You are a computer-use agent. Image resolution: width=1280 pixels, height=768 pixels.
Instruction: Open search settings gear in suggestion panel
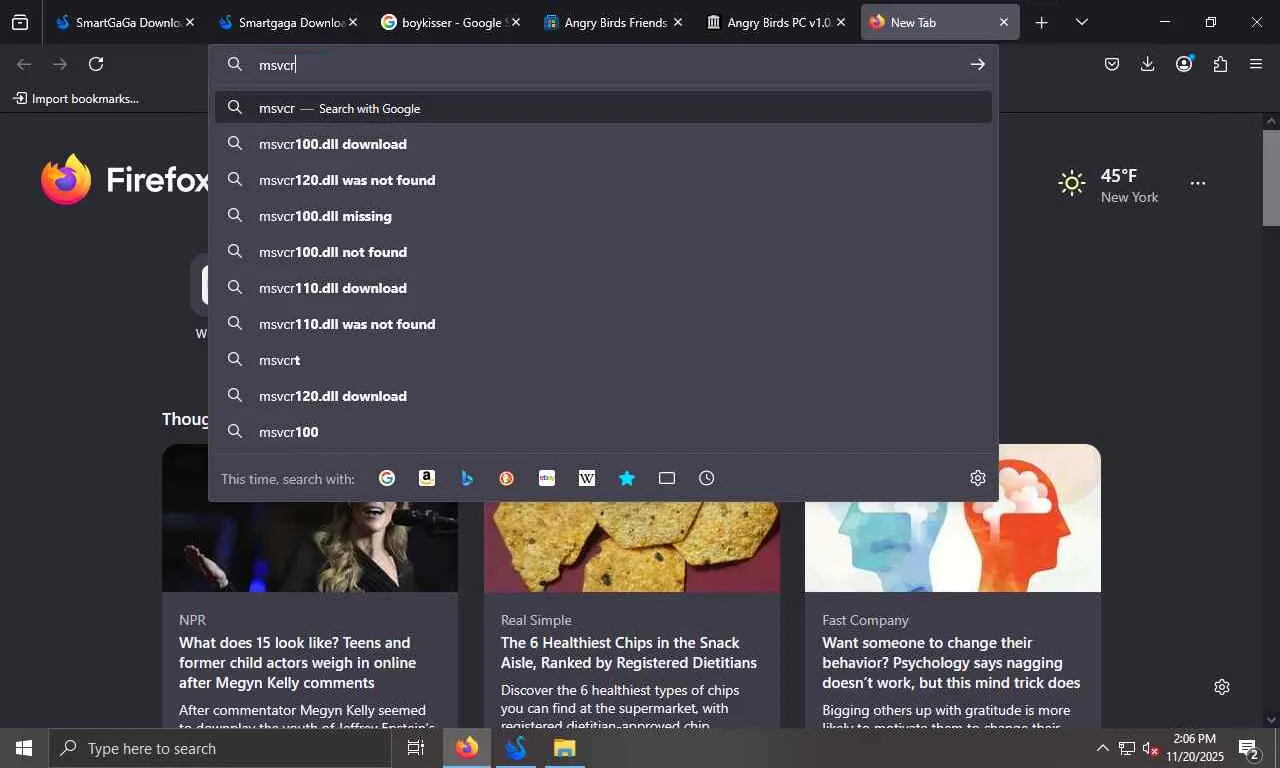978,478
